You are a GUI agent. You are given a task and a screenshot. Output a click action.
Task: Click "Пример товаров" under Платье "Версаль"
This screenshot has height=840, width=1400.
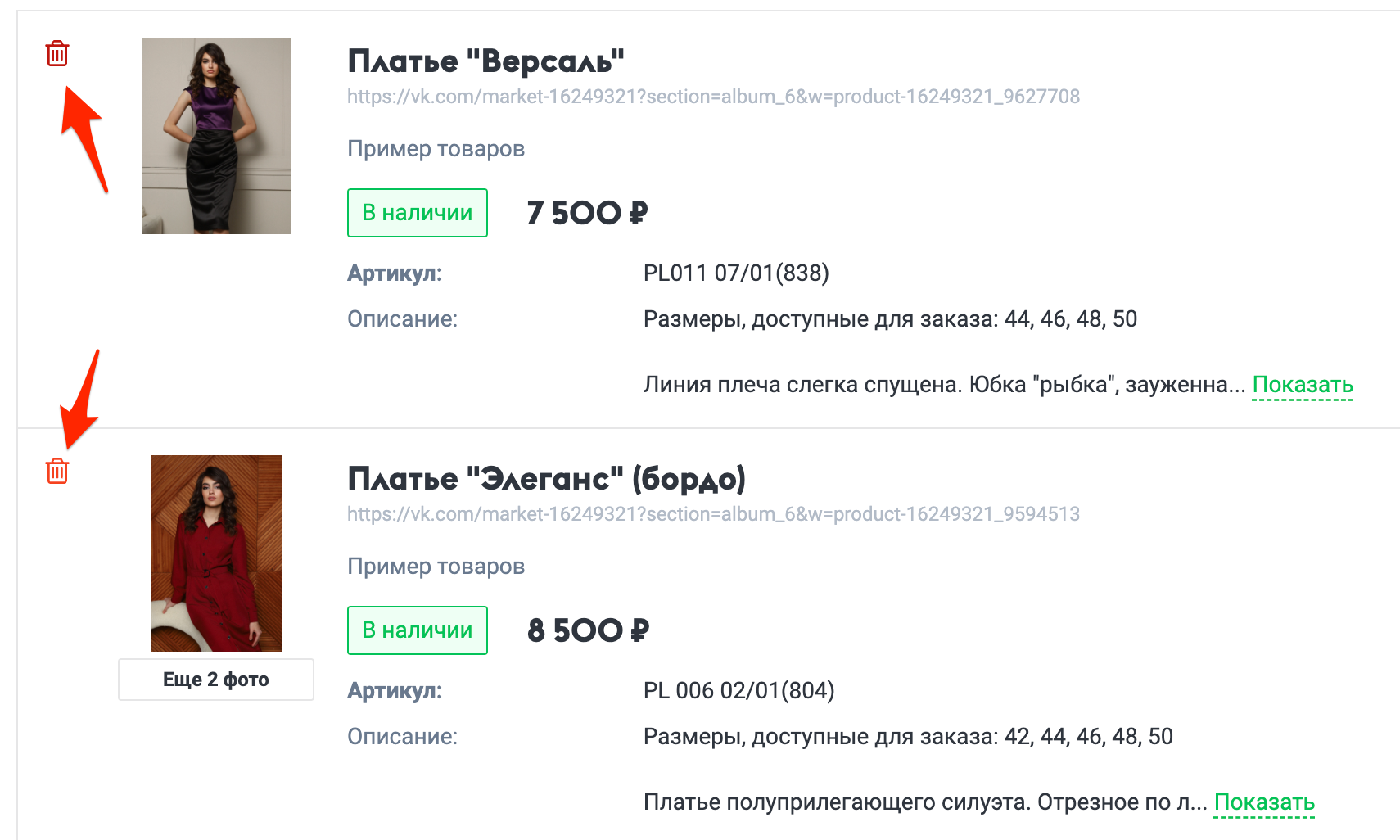point(436,148)
